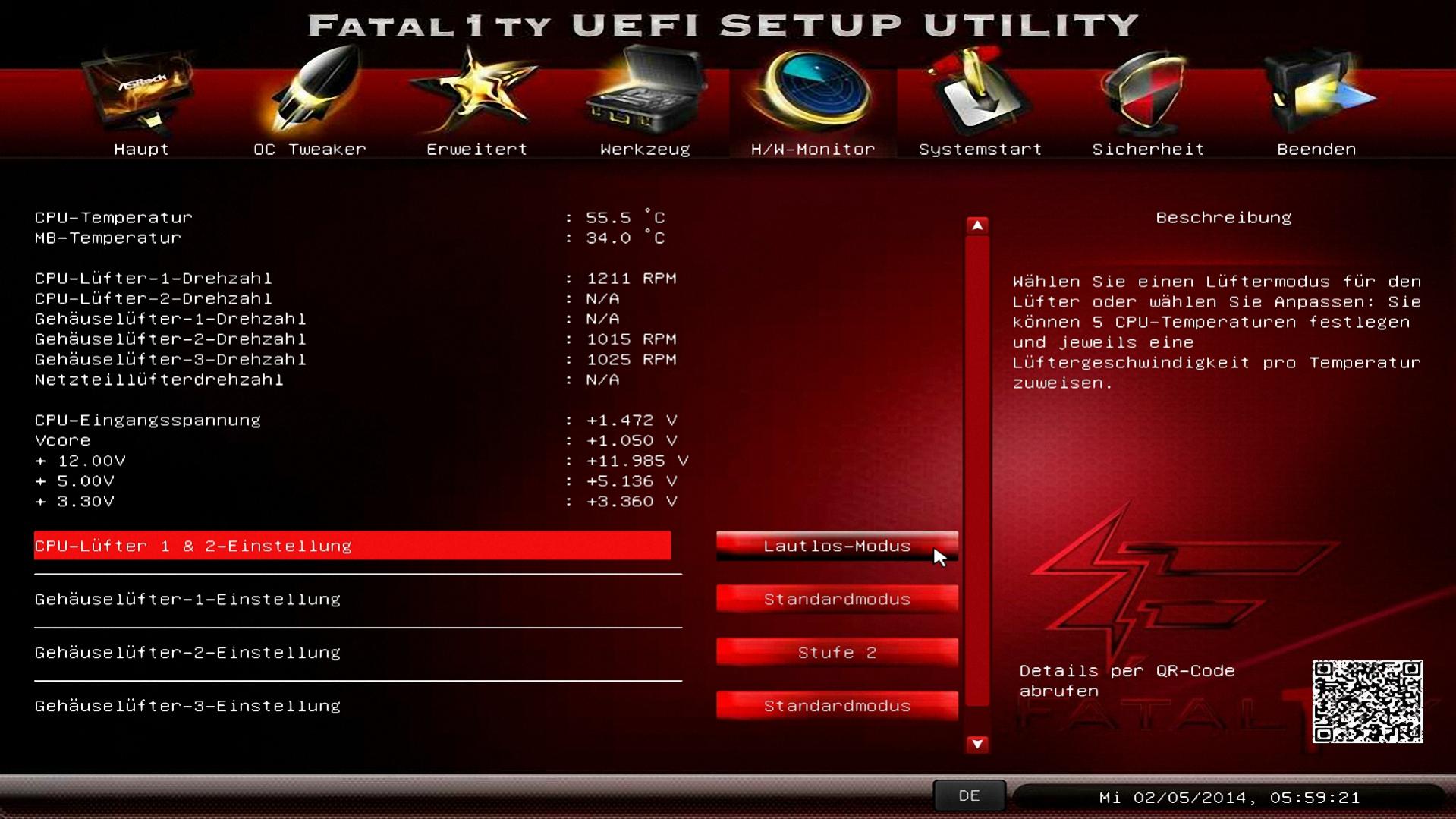
Task: Open the Lautlos-Modus dropdown for CPU fan
Action: click(837, 546)
